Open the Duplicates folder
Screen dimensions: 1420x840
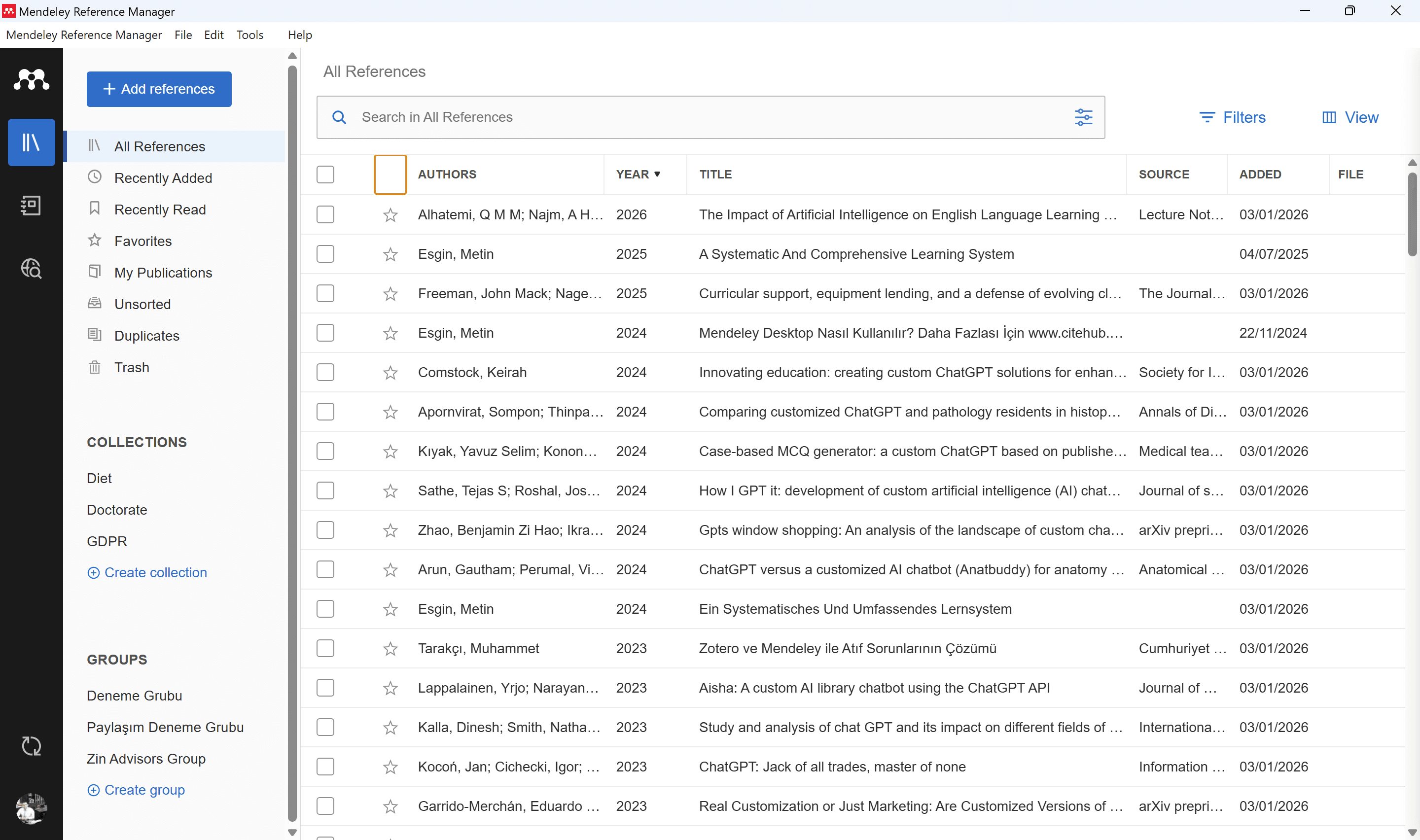tap(176, 336)
